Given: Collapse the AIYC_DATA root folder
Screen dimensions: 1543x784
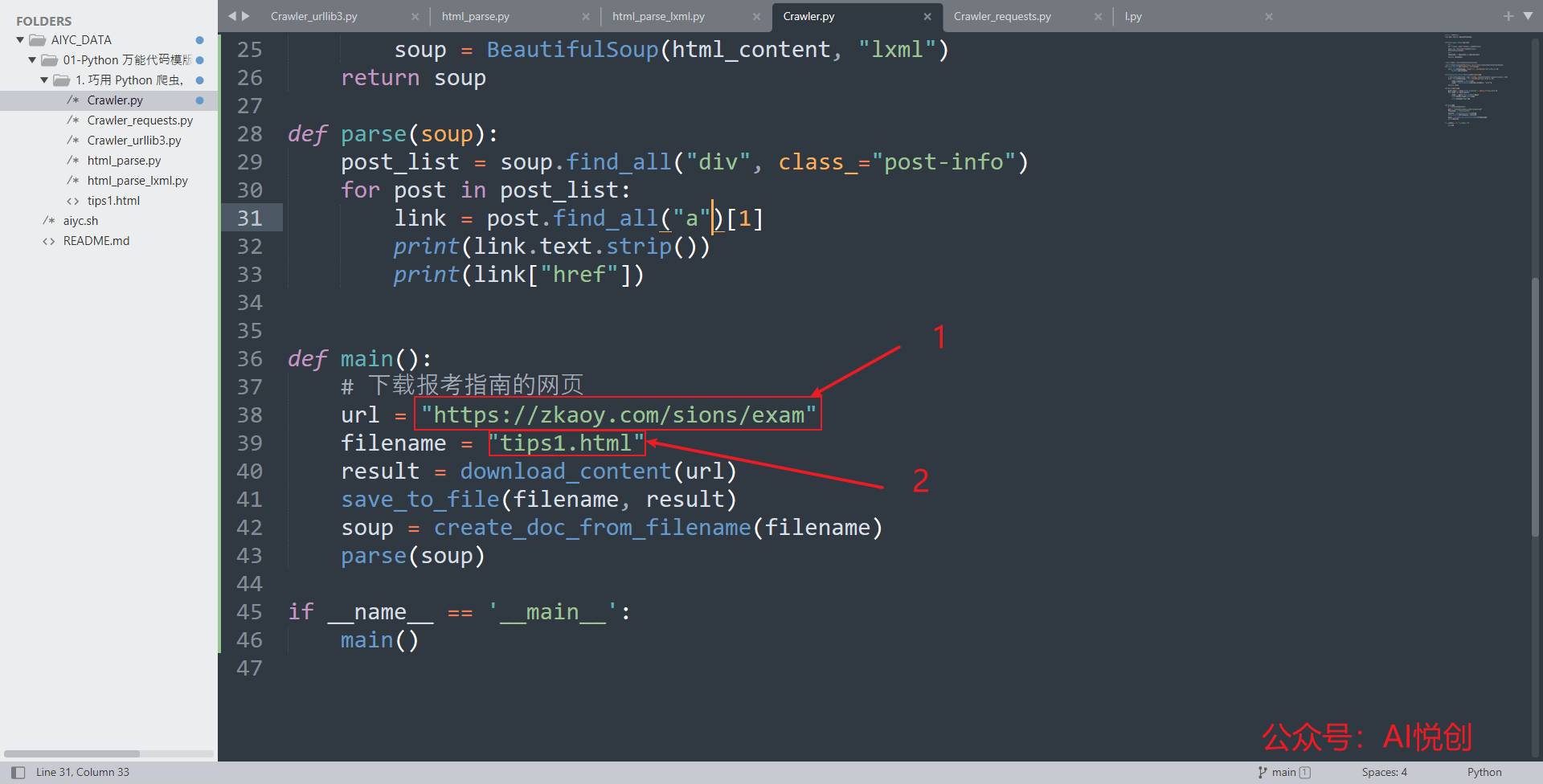Looking at the screenshot, I should click(x=20, y=40).
